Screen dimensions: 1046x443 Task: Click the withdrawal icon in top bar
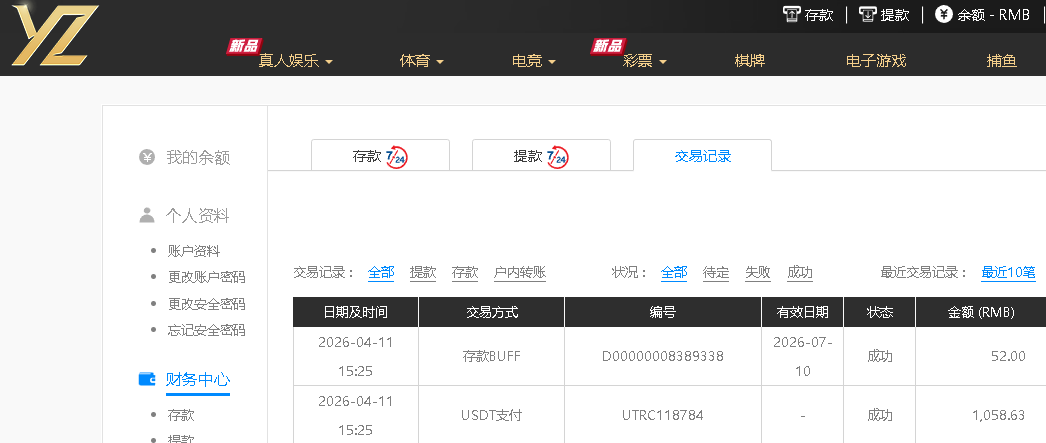[868, 15]
